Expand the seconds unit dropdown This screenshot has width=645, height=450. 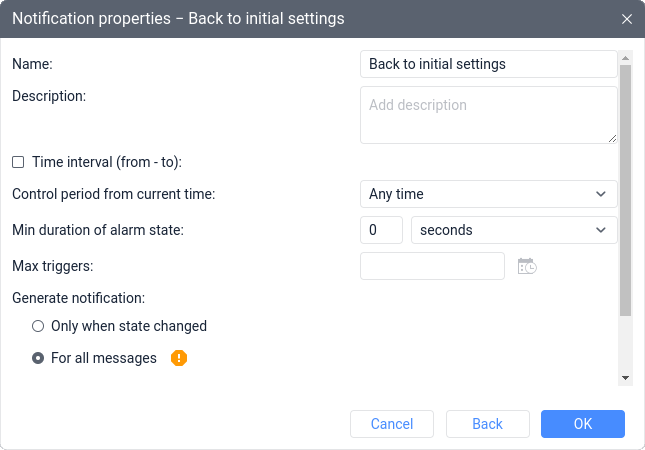point(514,230)
